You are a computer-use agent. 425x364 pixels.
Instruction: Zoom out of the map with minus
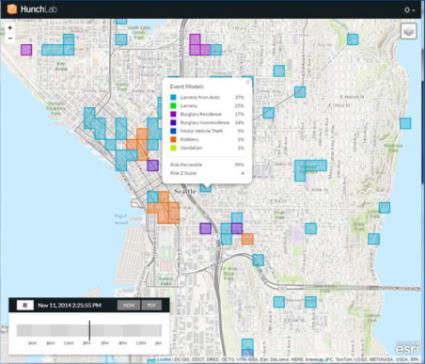pyautogui.click(x=10, y=38)
